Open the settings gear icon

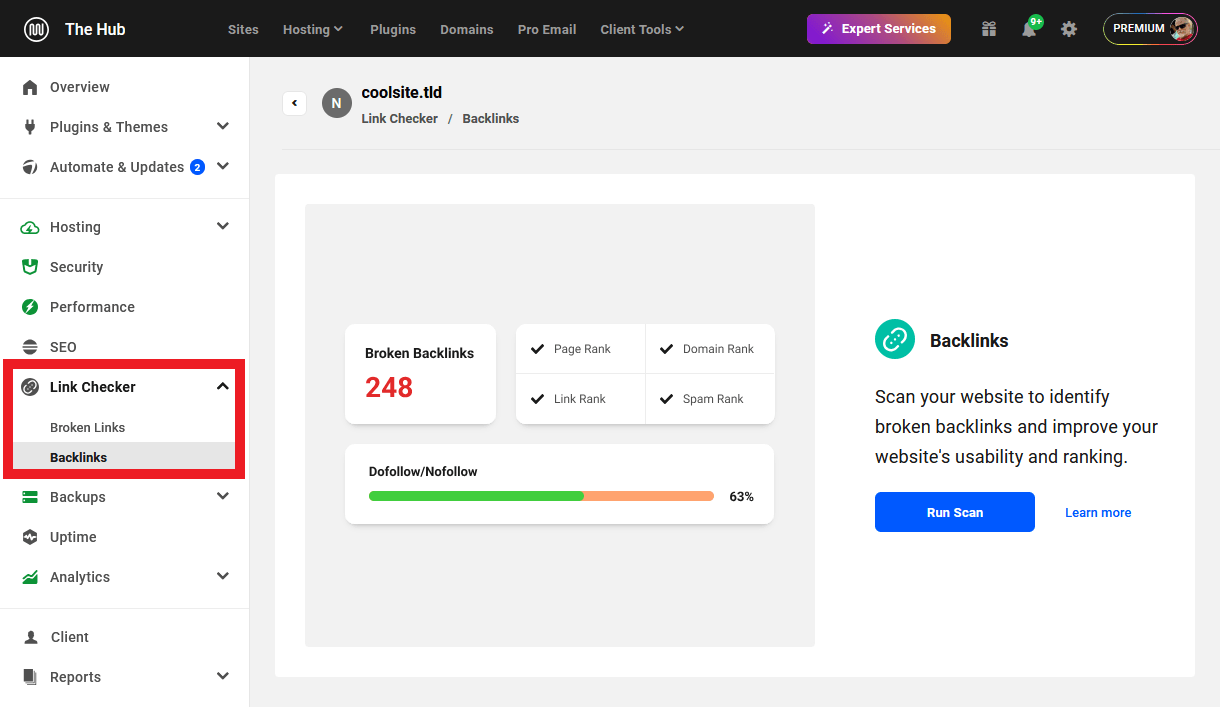(x=1069, y=29)
